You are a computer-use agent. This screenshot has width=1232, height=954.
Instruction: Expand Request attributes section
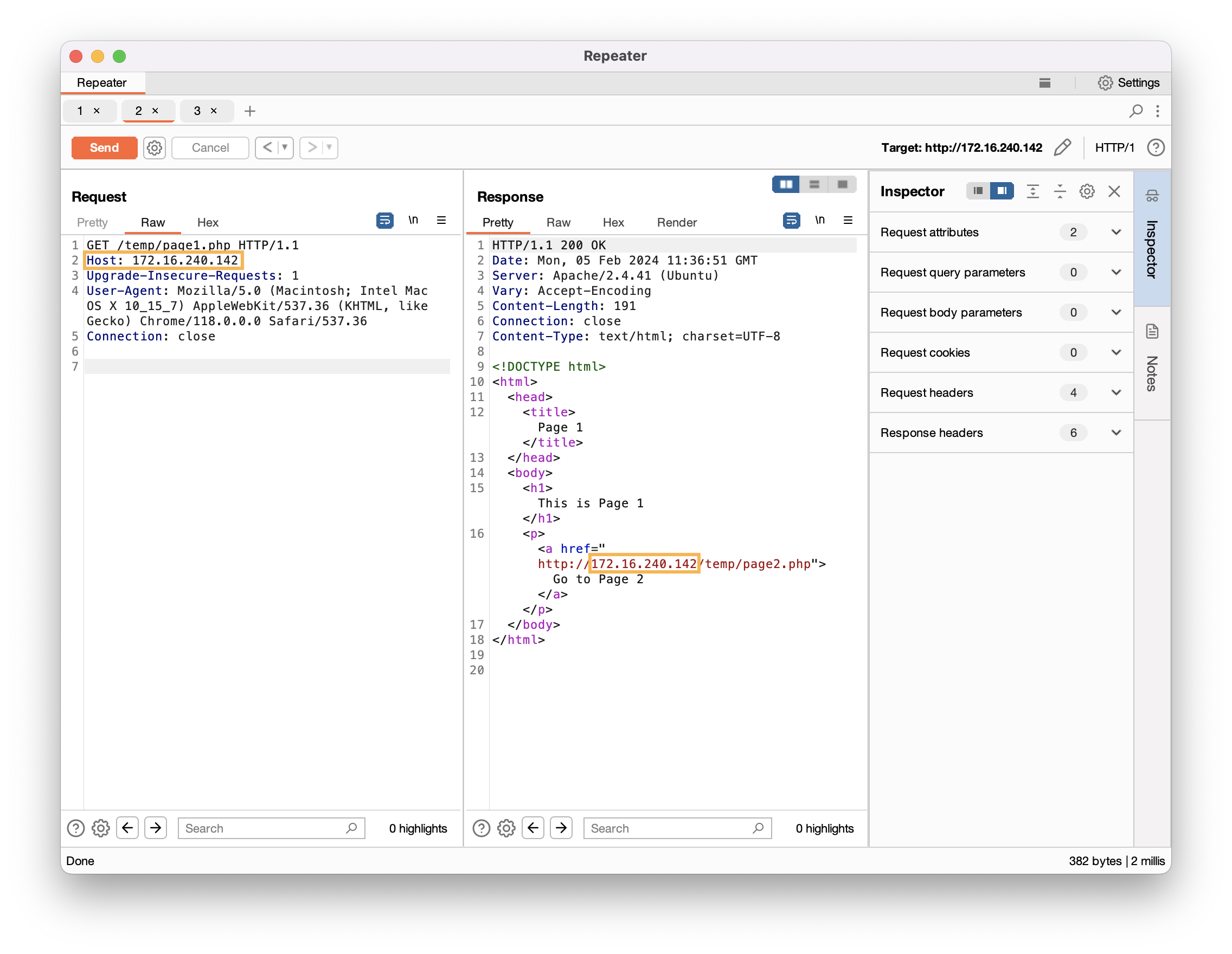pos(1002,233)
